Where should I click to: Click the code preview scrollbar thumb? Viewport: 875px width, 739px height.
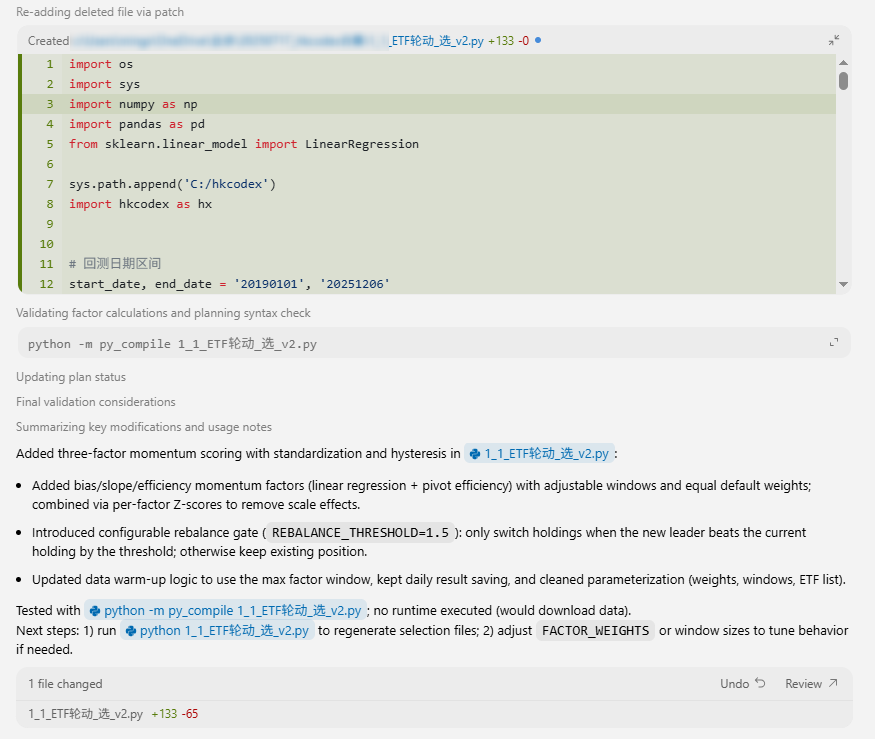(x=843, y=81)
